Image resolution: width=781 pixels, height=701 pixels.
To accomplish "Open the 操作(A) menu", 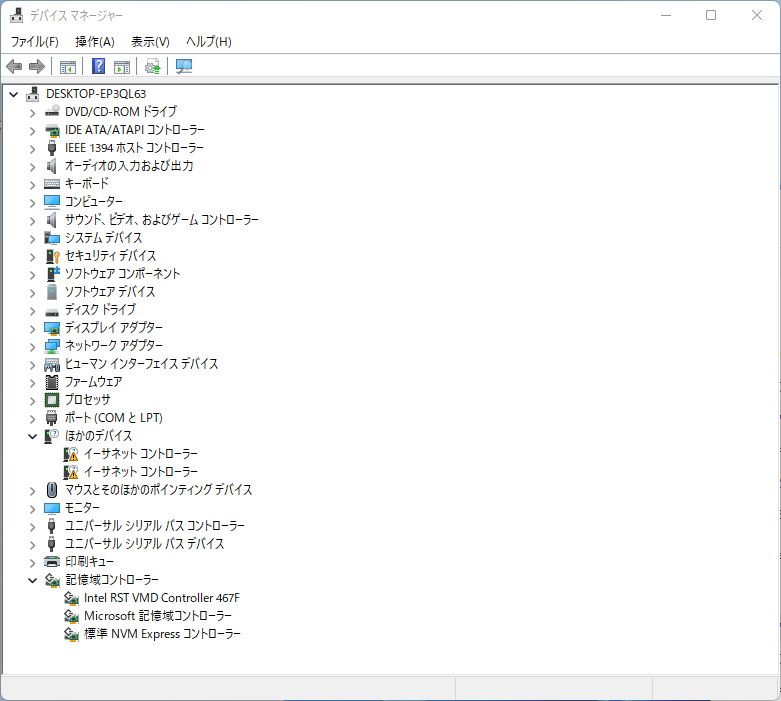I will point(95,42).
